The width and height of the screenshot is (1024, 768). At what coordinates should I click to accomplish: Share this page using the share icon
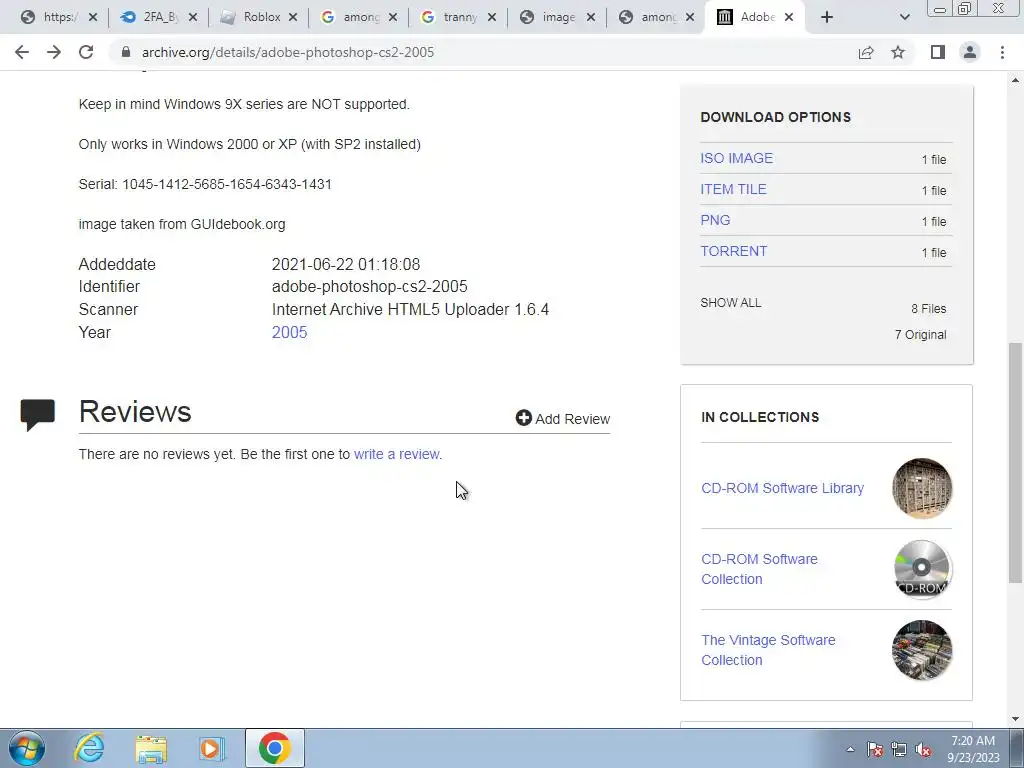[866, 52]
